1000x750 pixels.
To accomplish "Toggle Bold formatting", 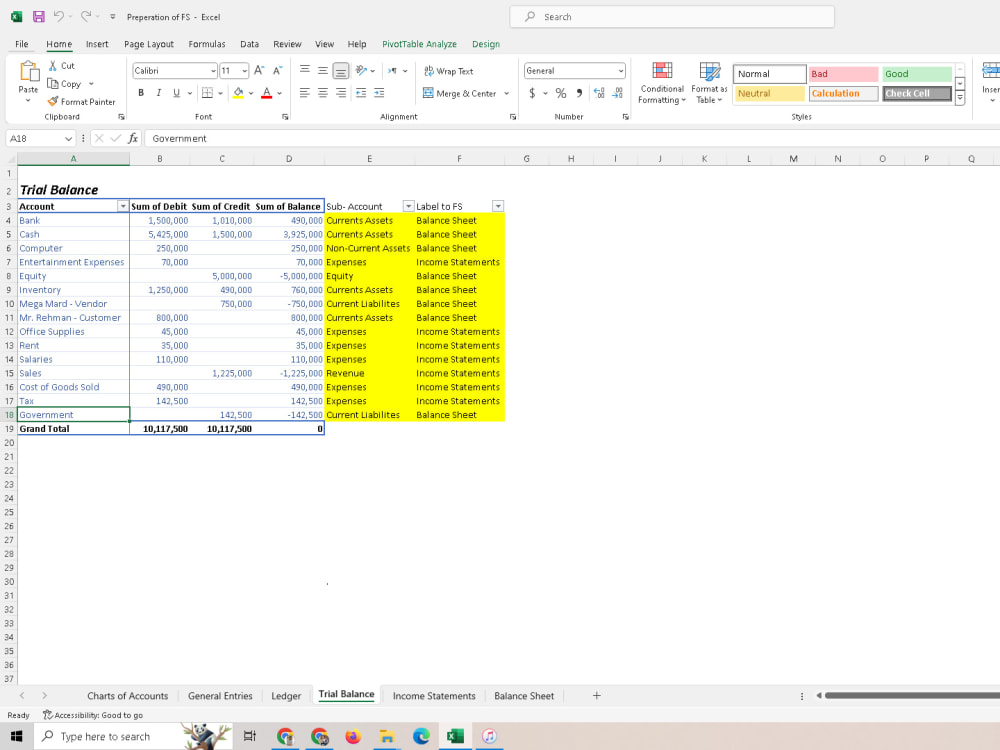I will [x=141, y=93].
